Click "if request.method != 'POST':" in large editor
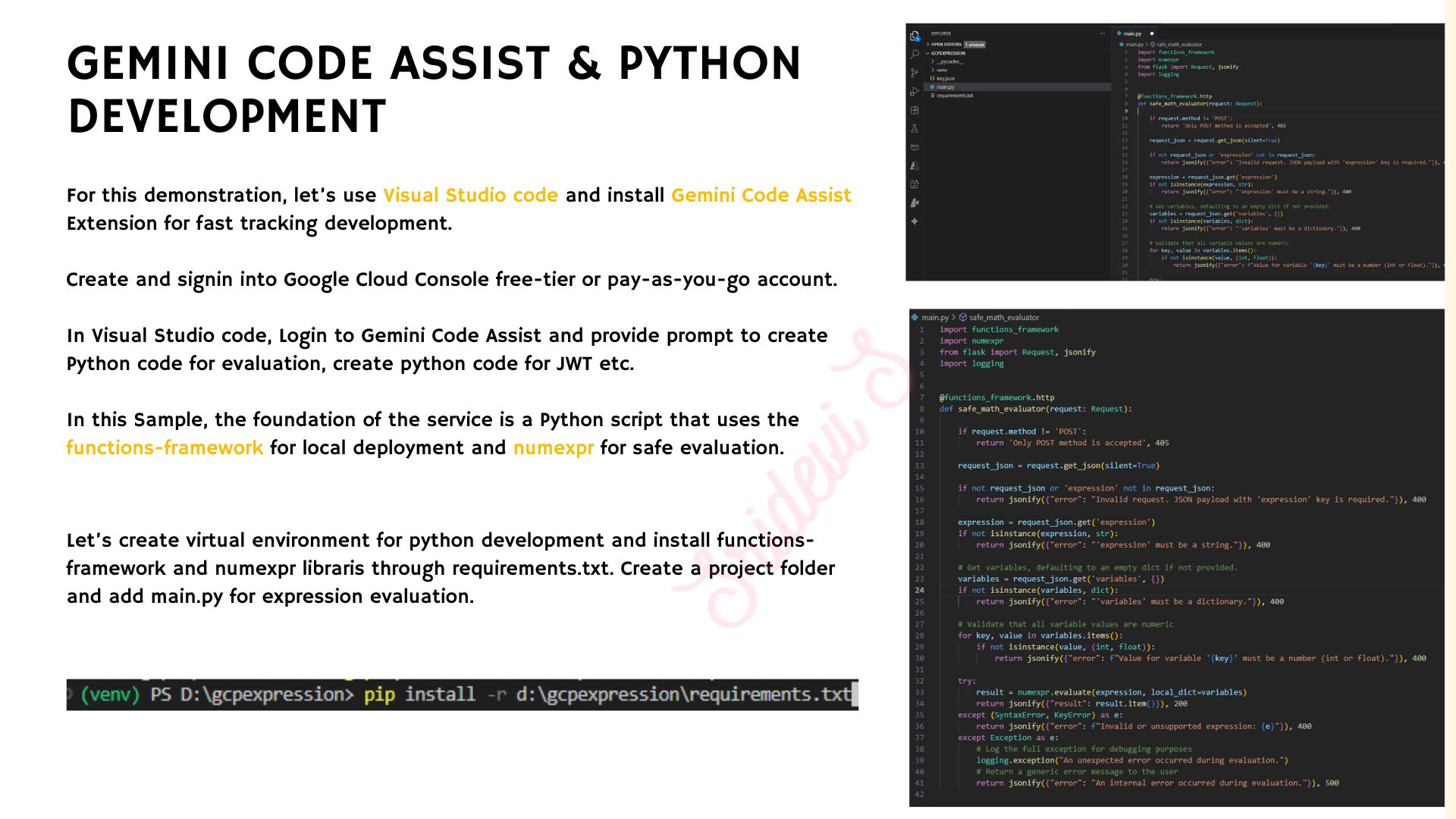The height and width of the screenshot is (819, 1456). coord(1021,431)
